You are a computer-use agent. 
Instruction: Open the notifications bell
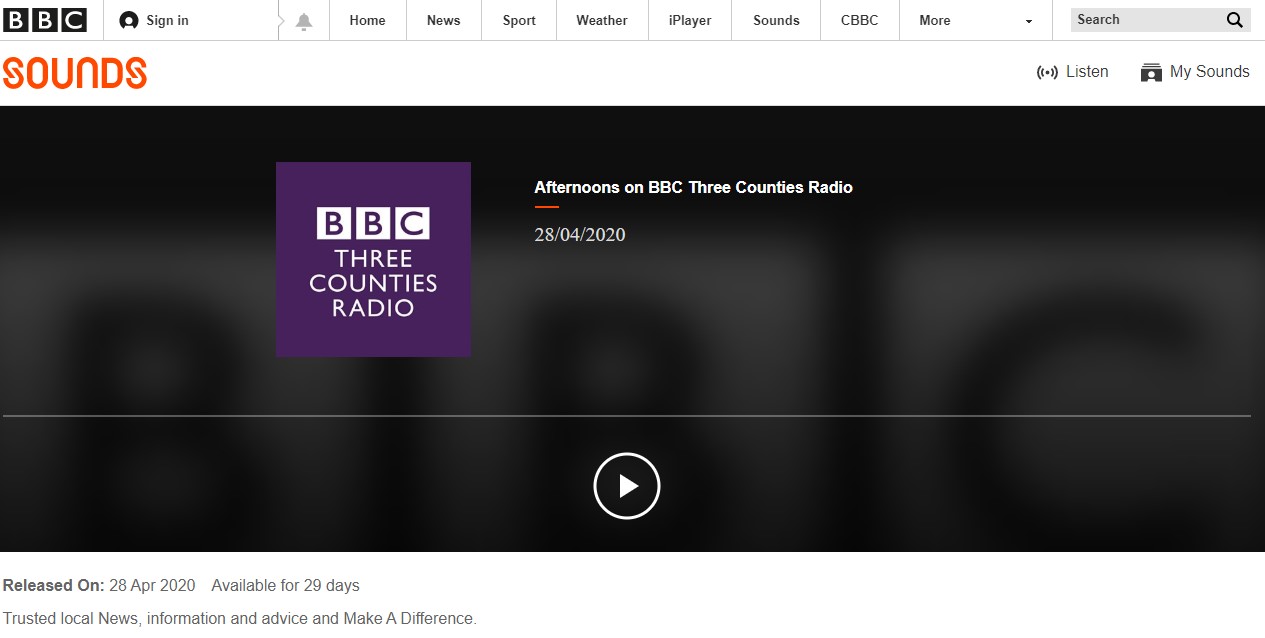point(304,21)
